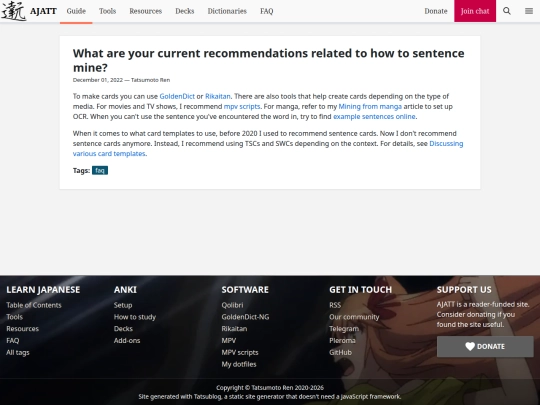Open Decks under Anki footer
This screenshot has height=405, width=540.
pos(123,329)
